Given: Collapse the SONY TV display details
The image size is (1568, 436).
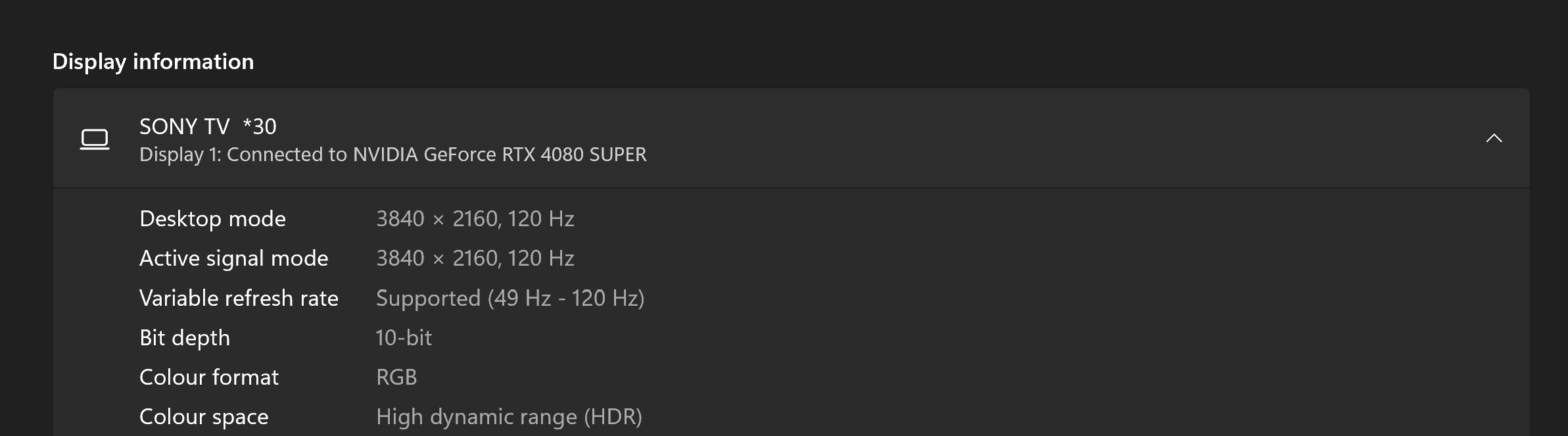Looking at the screenshot, I should (x=1494, y=138).
